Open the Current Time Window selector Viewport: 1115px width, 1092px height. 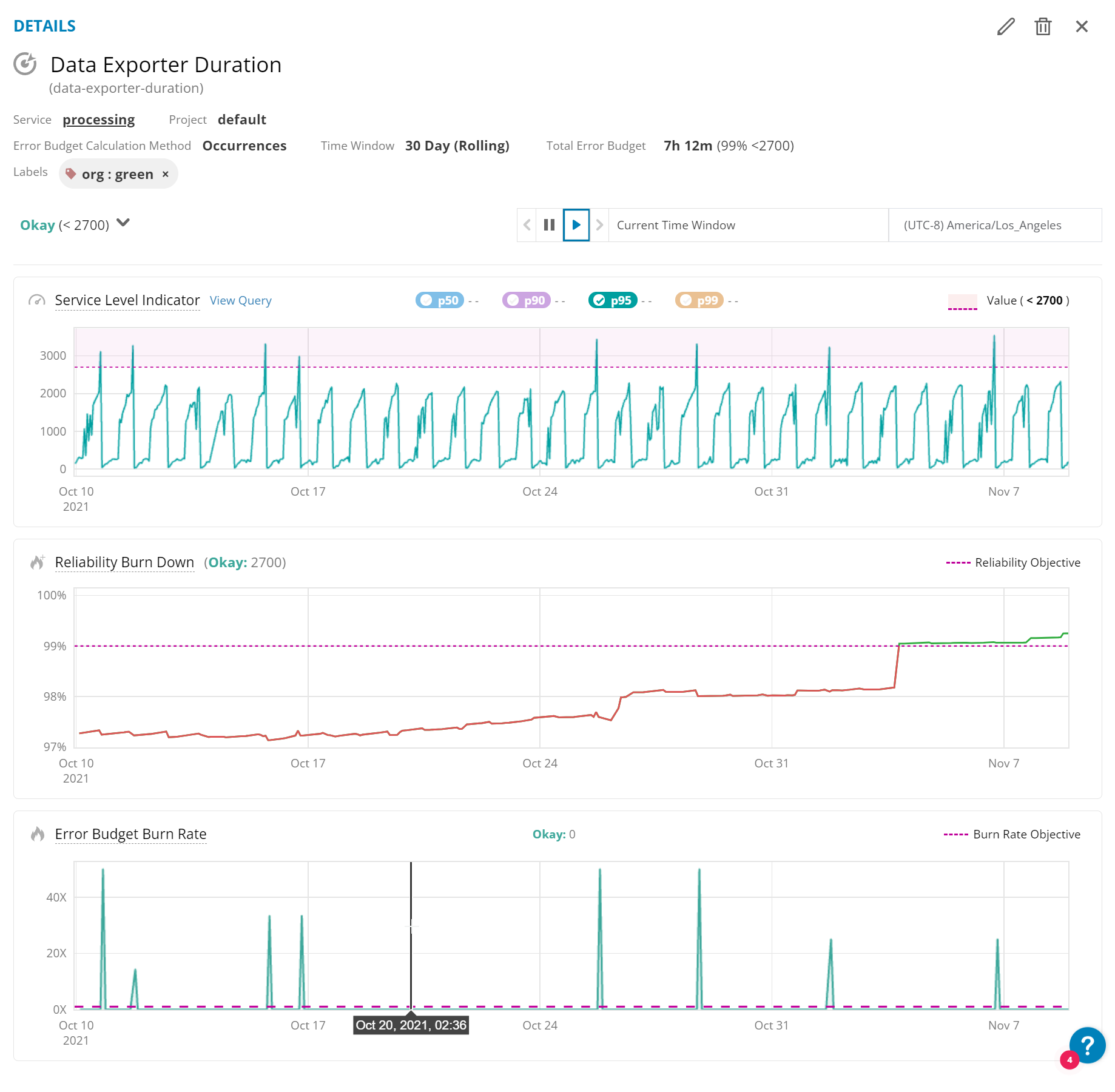coord(748,225)
